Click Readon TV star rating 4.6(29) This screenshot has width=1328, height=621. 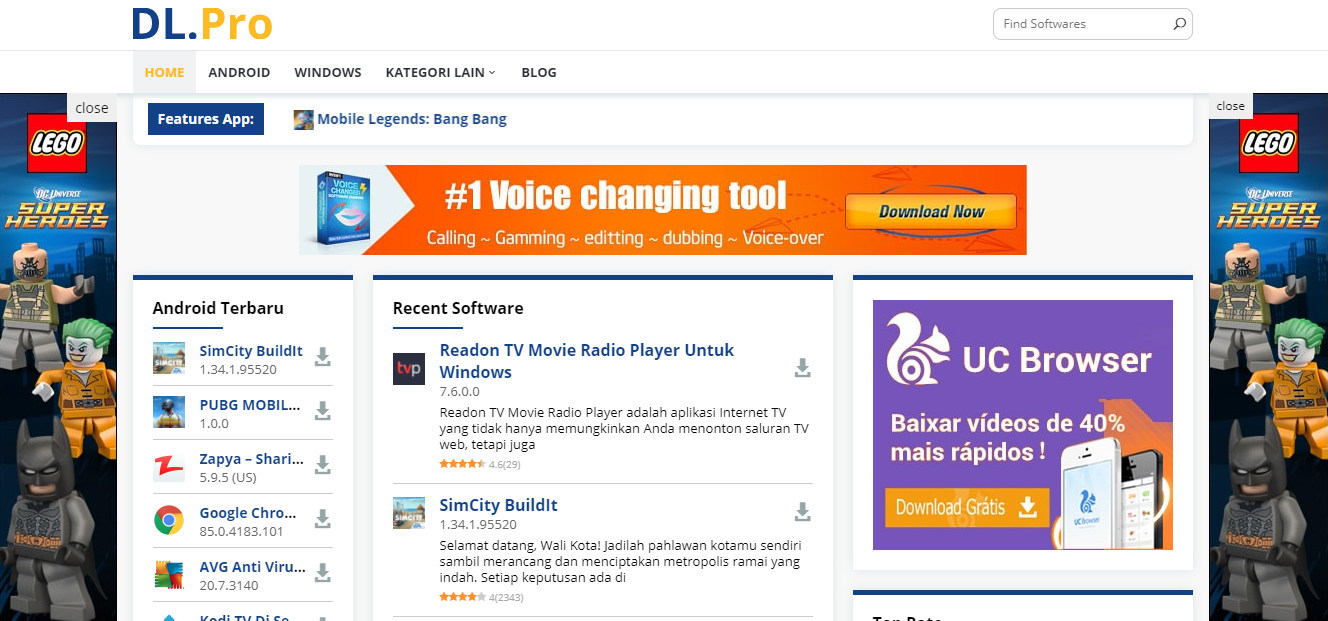click(480, 464)
